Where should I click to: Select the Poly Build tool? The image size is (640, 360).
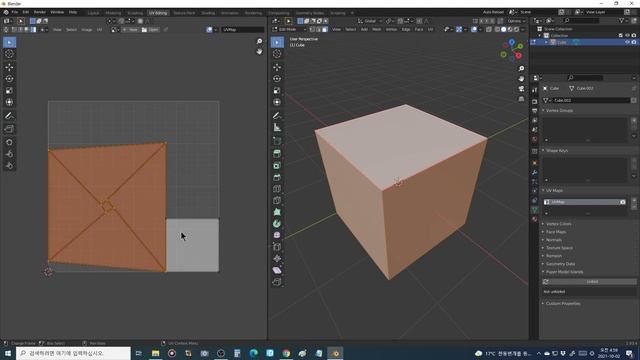point(277,212)
